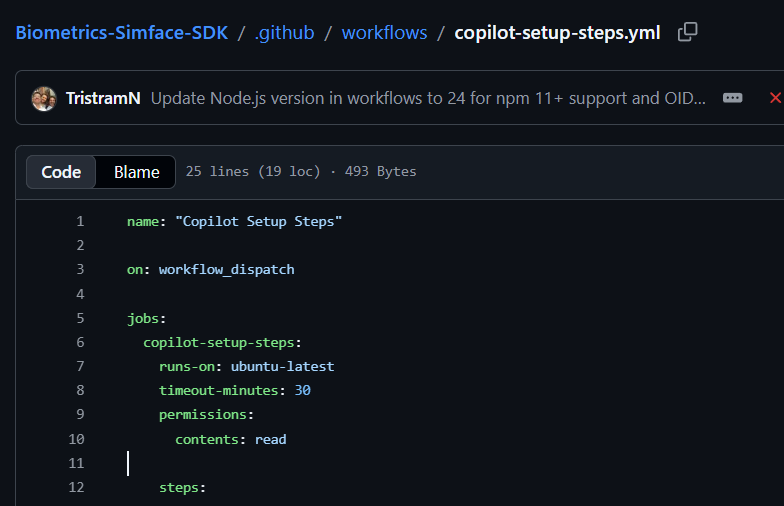Click the workflow_dispatch value
Image resolution: width=784 pixels, height=506 pixels.
226,270
